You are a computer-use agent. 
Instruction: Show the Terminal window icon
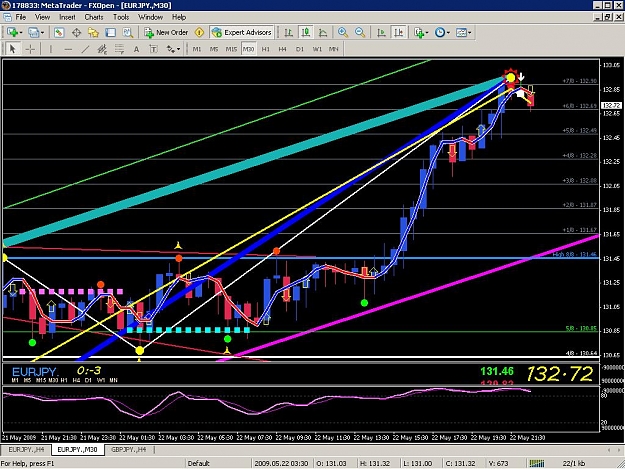point(110,33)
